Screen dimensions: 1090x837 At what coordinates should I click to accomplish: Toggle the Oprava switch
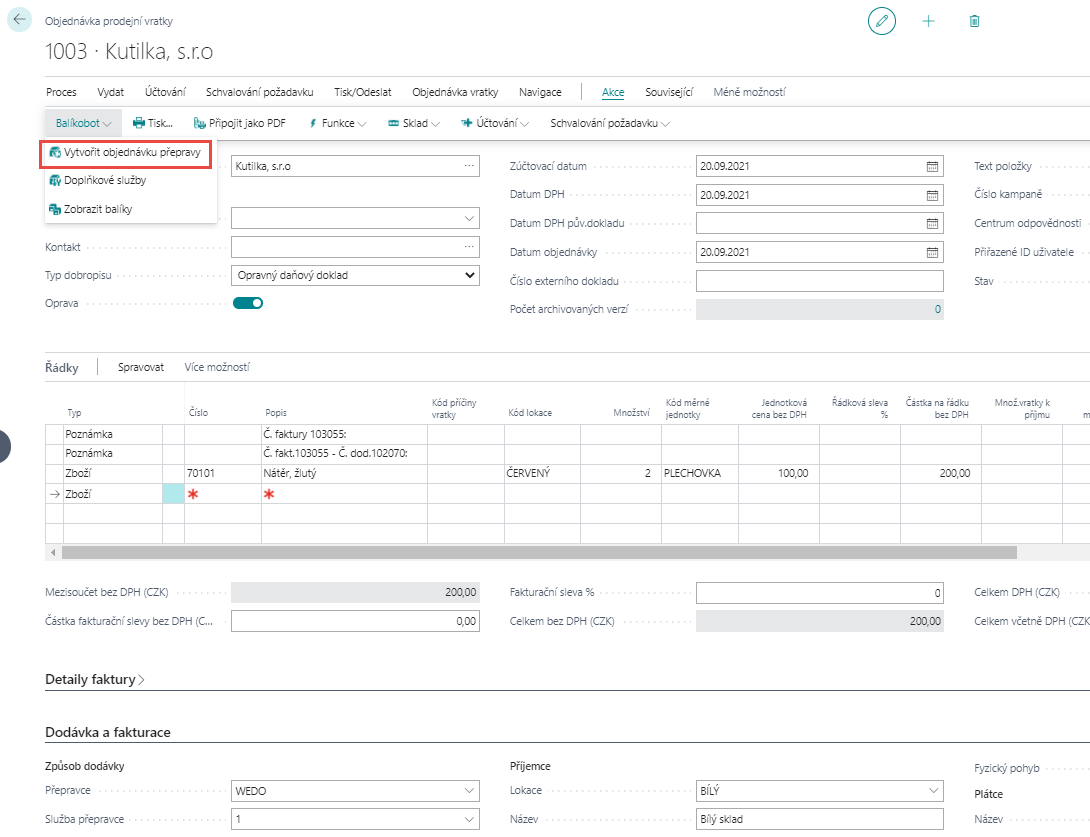(x=248, y=303)
